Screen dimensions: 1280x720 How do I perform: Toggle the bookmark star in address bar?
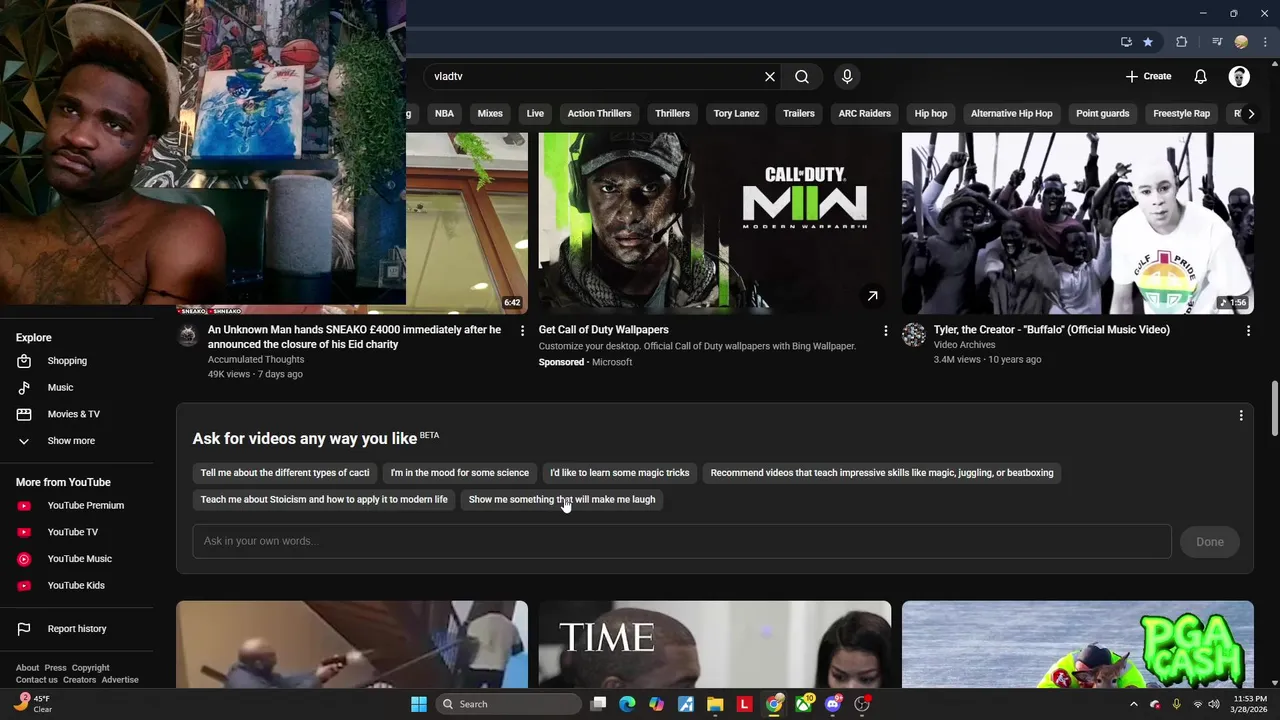(1148, 42)
